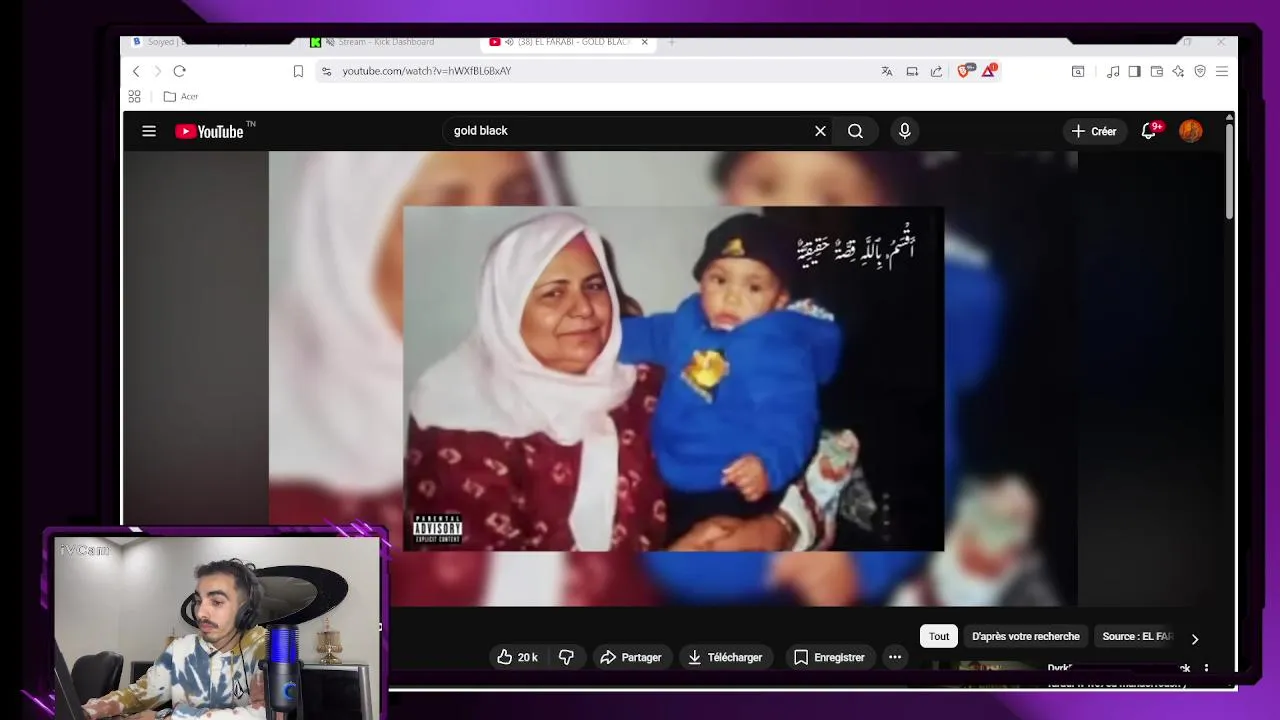
Task: Dislike the video with the thumbs-down
Action: [x=566, y=657]
